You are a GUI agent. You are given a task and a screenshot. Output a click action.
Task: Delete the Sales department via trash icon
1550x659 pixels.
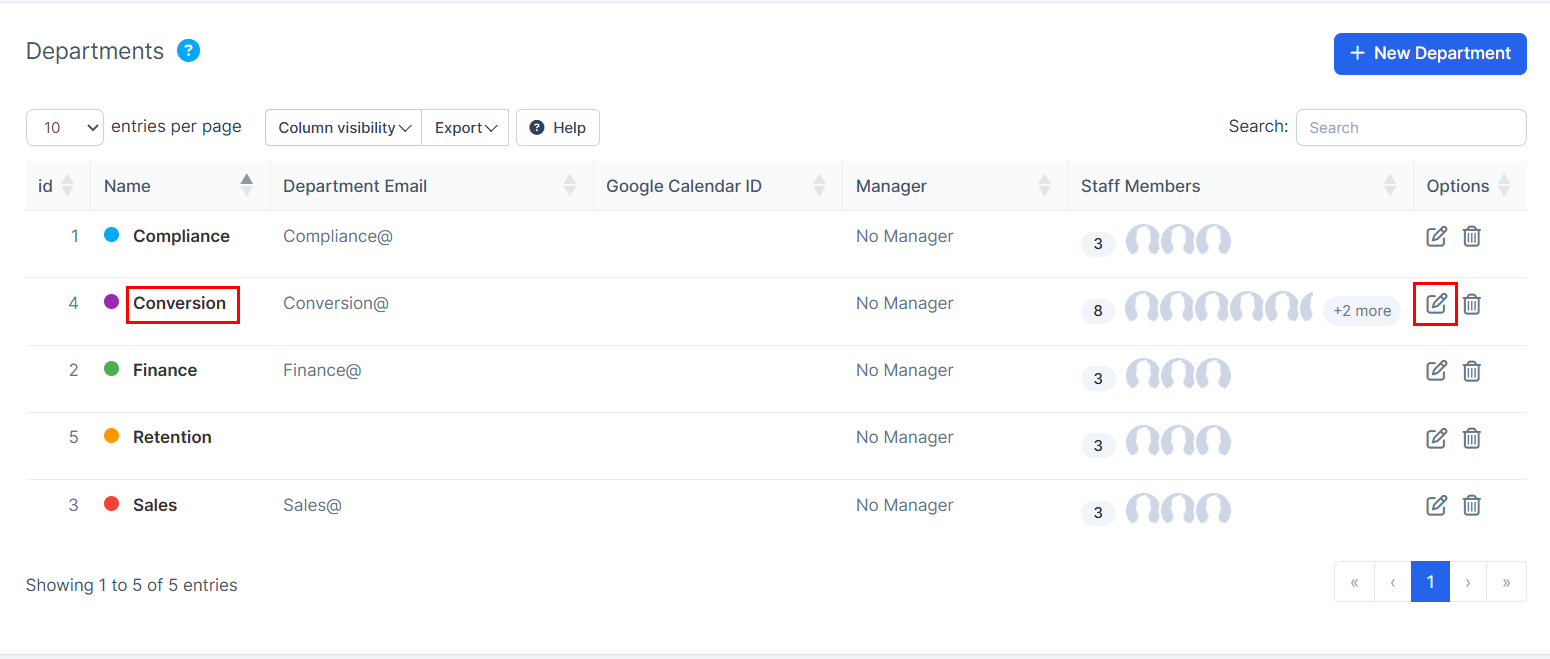click(1472, 505)
